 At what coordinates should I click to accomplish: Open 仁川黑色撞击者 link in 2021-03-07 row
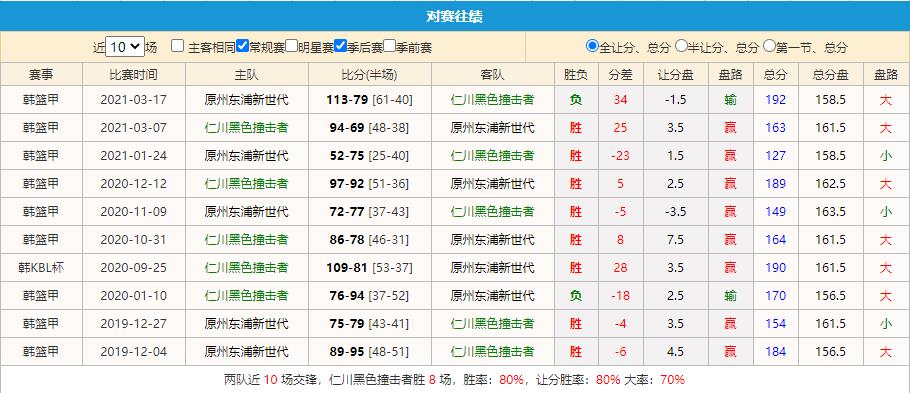[x=246, y=128]
